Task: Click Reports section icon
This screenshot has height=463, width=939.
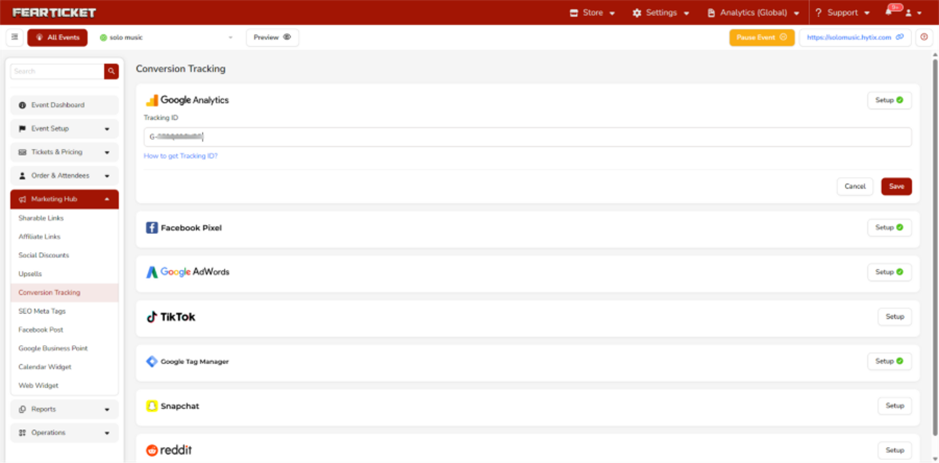Action: click(x=23, y=410)
